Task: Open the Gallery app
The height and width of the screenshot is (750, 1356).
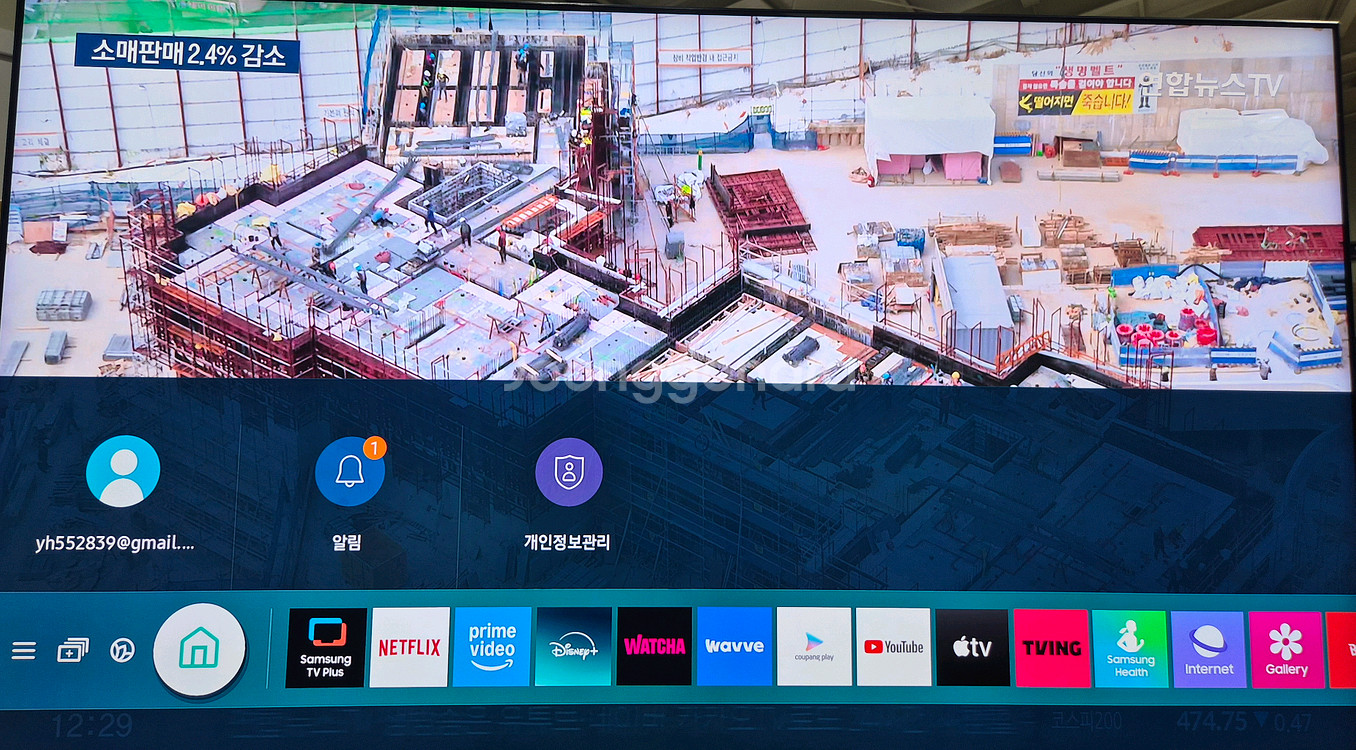Action: (1286, 650)
